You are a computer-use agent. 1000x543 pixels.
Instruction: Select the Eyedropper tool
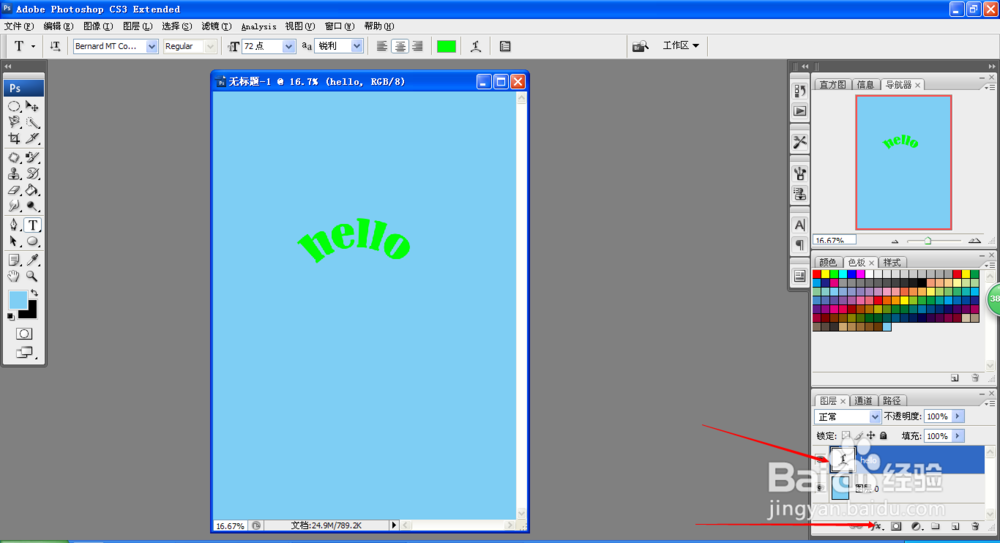33,260
